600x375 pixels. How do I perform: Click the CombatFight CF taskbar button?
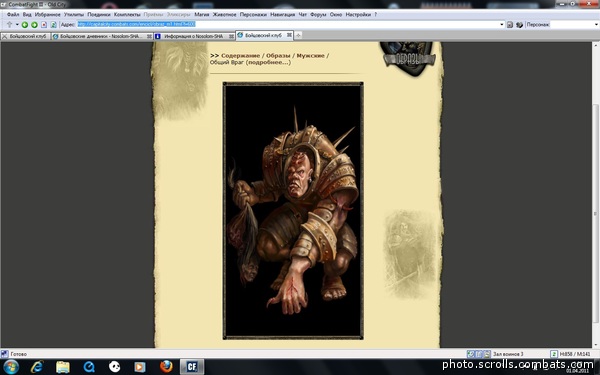(x=192, y=367)
